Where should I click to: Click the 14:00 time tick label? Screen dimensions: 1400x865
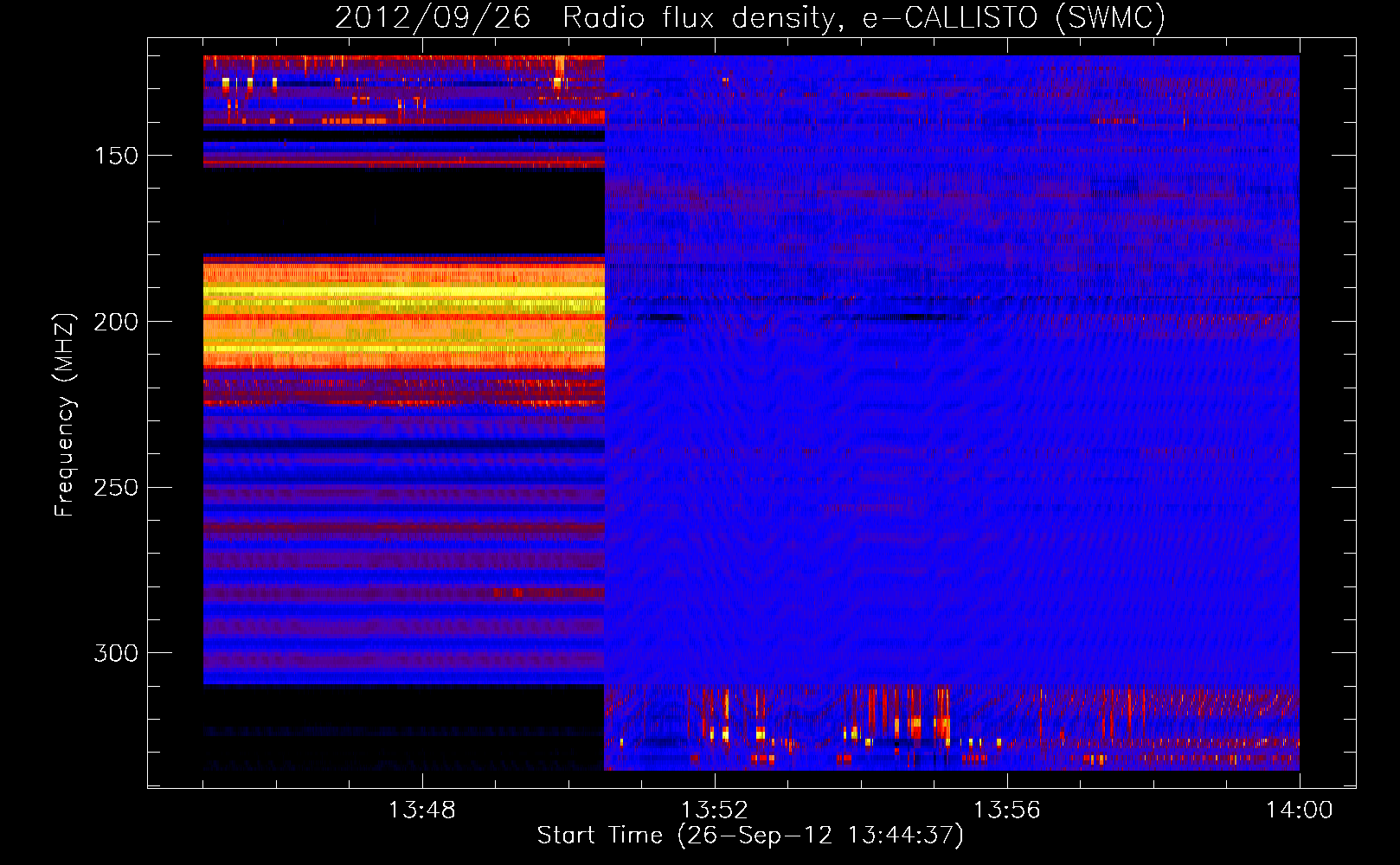tap(1299, 811)
